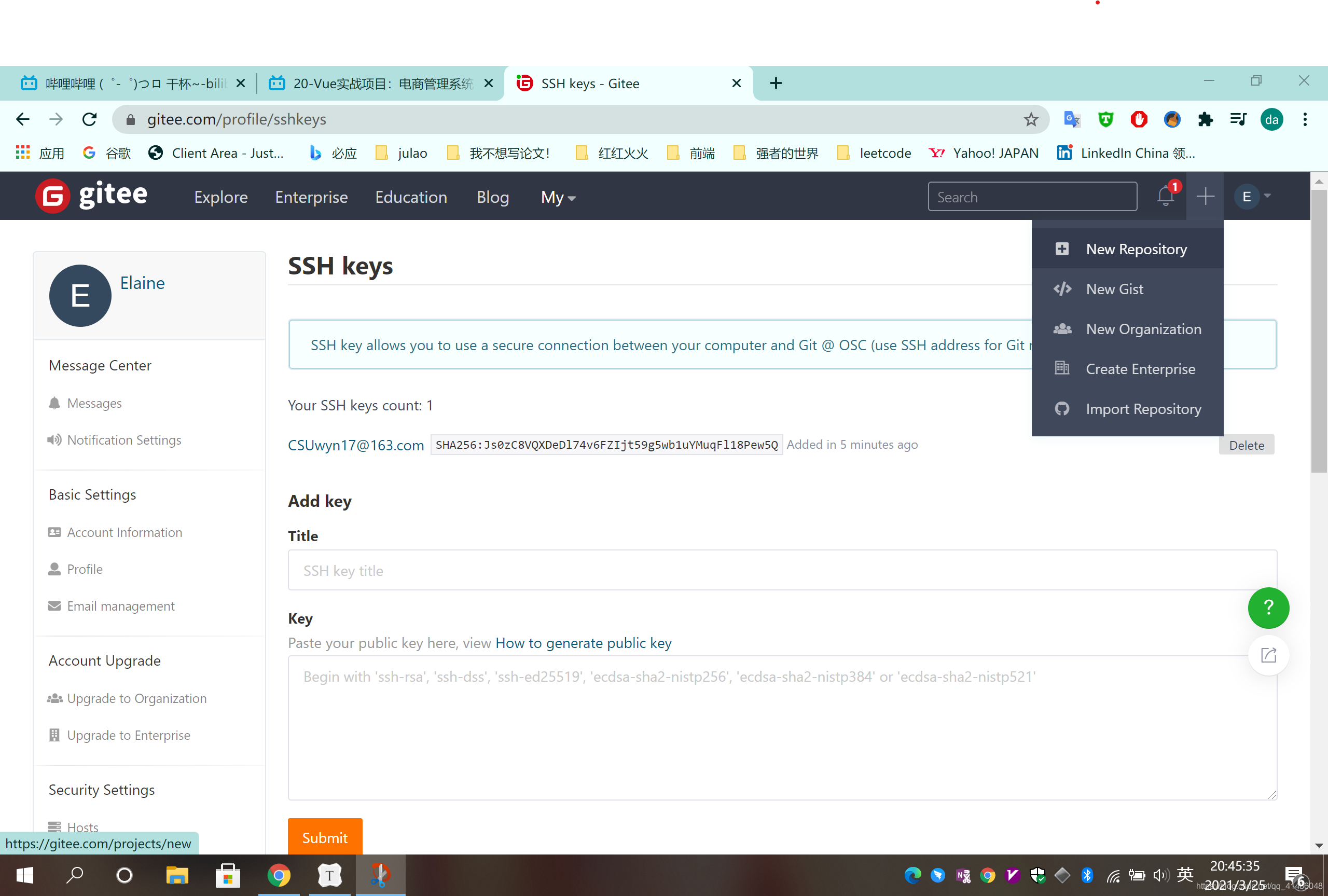Open the browser extensions puzzle icon
Screen dimensions: 1328x896
(1205, 119)
